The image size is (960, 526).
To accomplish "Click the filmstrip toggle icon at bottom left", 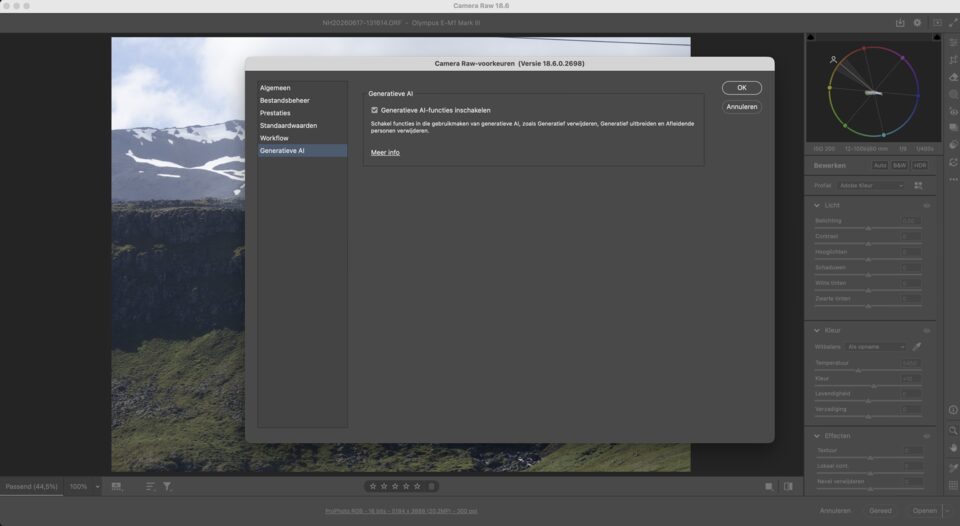I will (116, 487).
